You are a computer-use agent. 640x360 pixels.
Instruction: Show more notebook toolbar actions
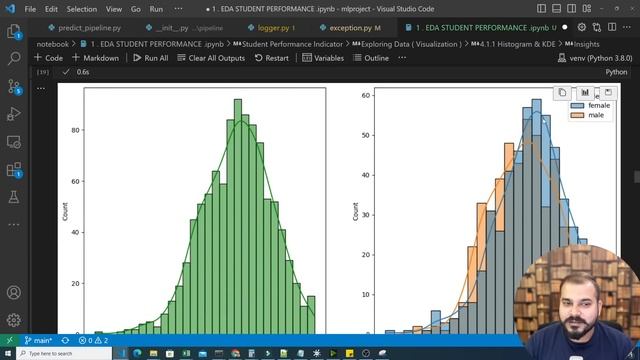click(x=402, y=58)
